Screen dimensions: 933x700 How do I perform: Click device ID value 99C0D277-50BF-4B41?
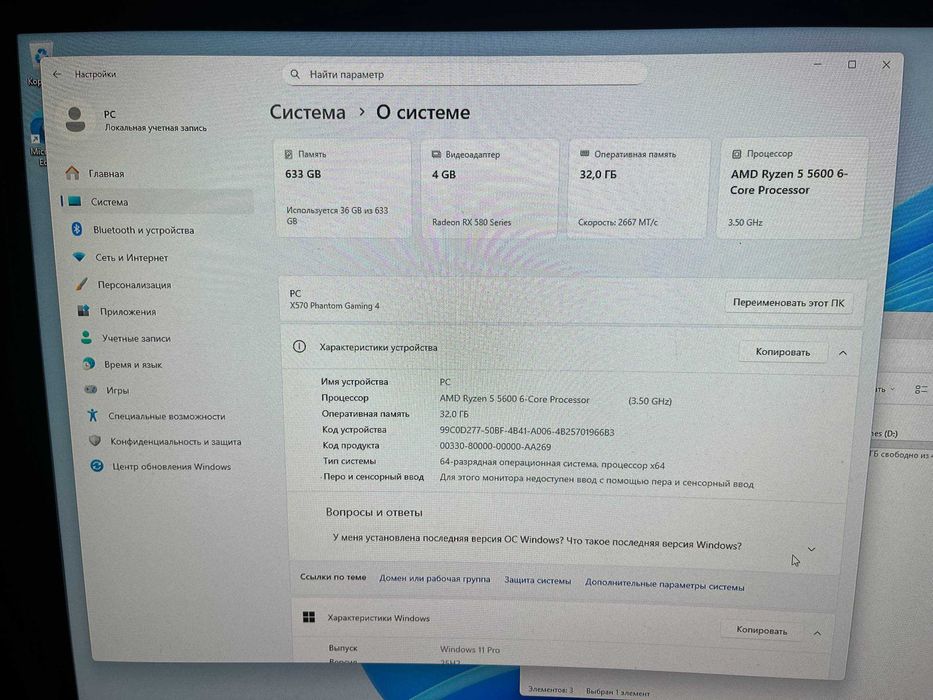tap(527, 432)
